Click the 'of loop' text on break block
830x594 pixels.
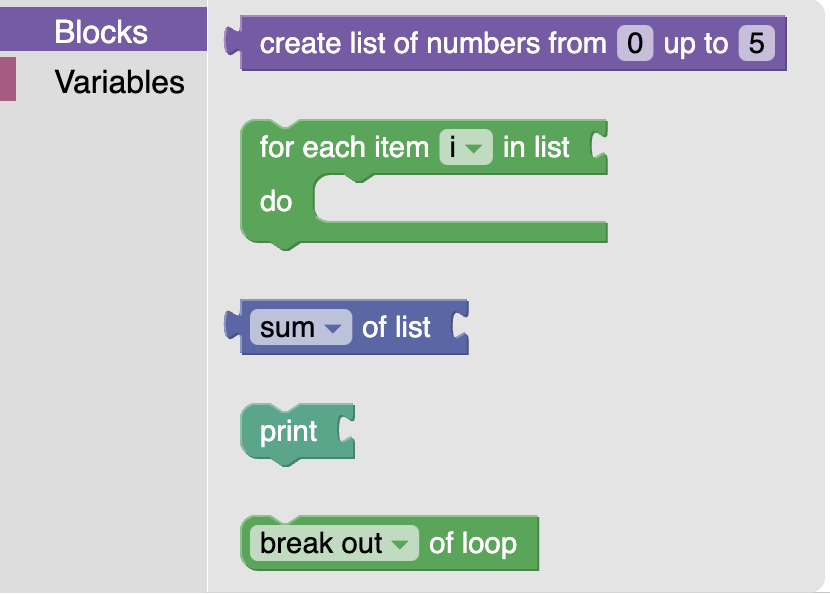472,543
